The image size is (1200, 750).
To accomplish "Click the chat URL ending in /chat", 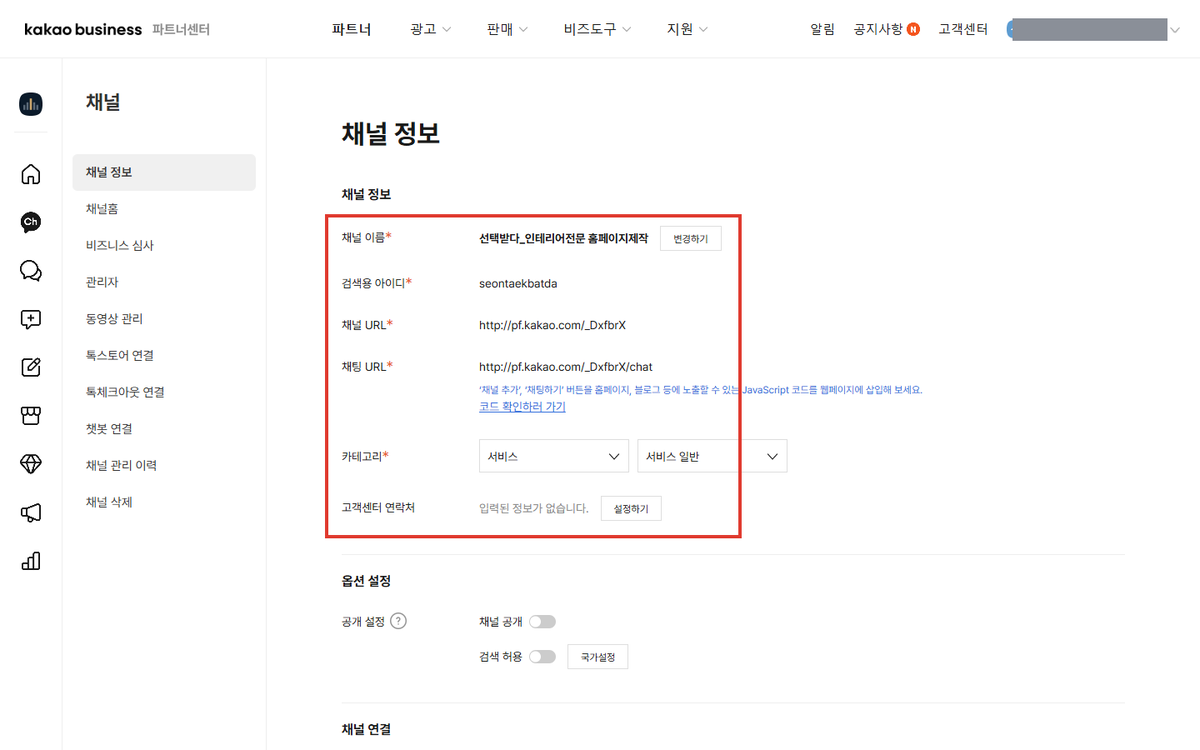I will pos(566,367).
